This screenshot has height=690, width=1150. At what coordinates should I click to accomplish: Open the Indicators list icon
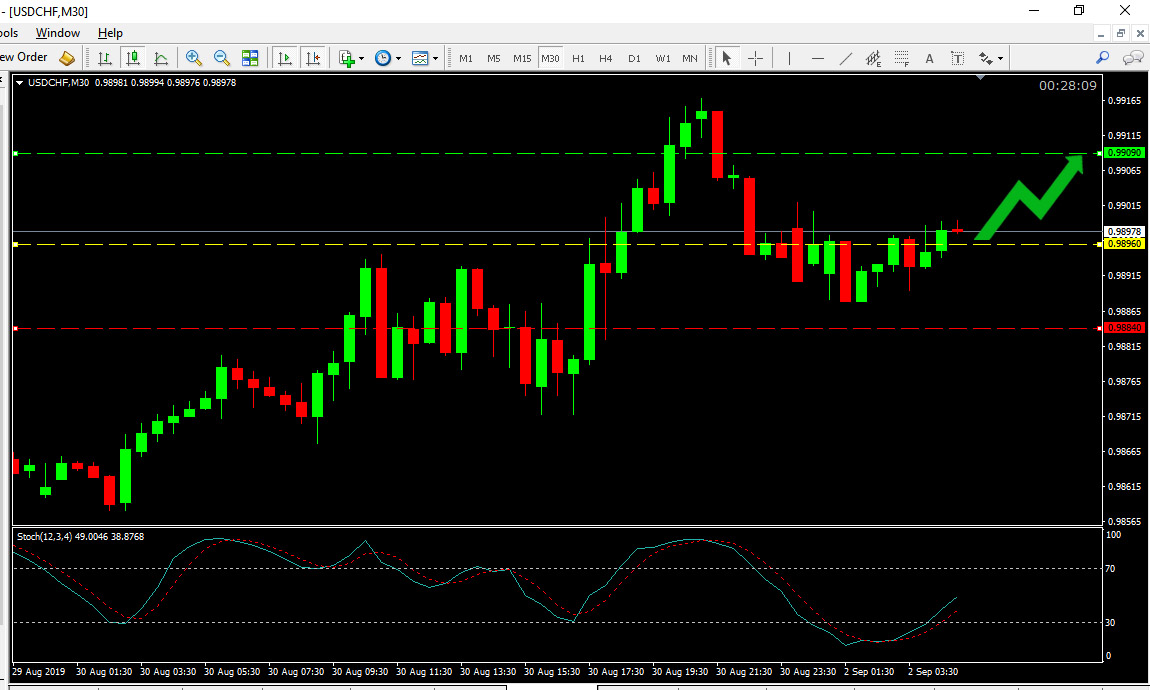pyautogui.click(x=347, y=58)
